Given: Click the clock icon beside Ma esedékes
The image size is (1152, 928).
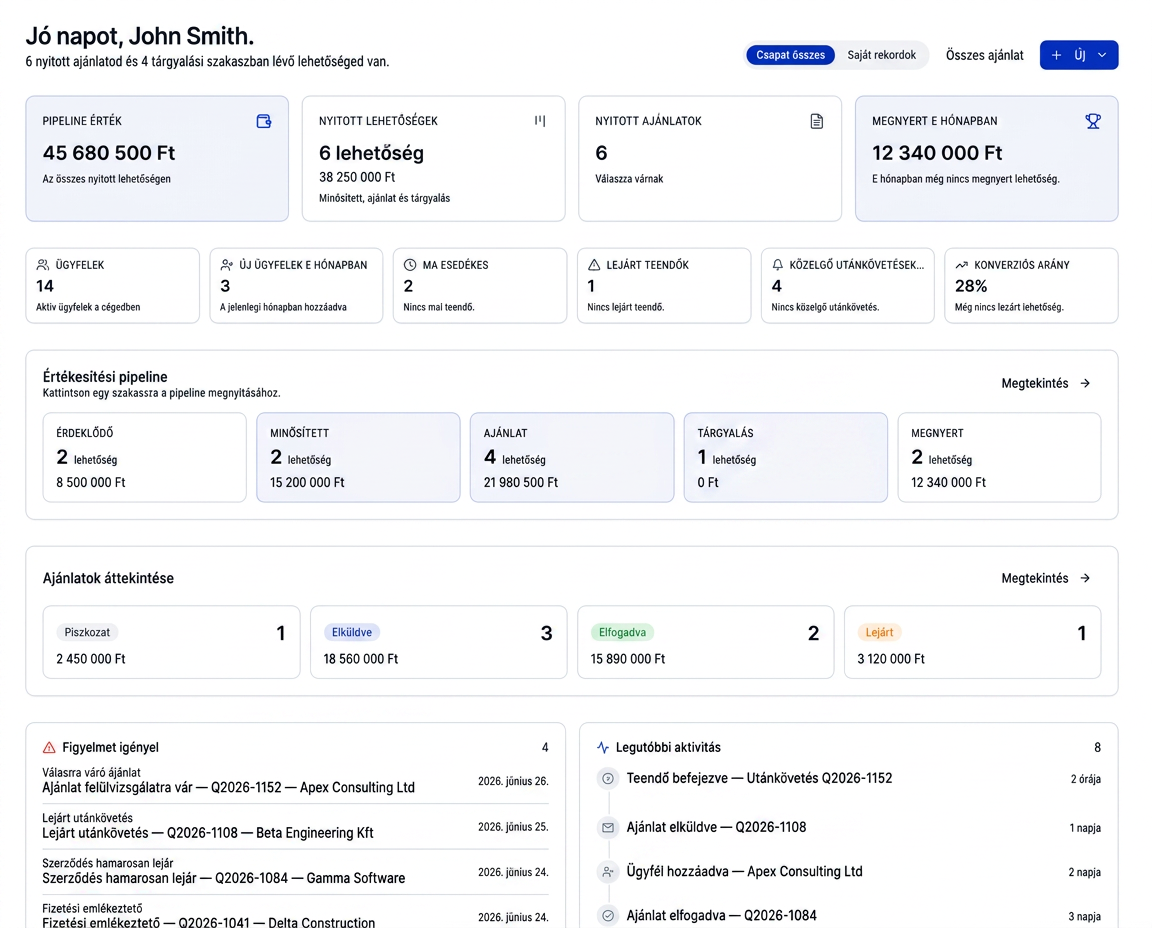Looking at the screenshot, I should [x=410, y=265].
